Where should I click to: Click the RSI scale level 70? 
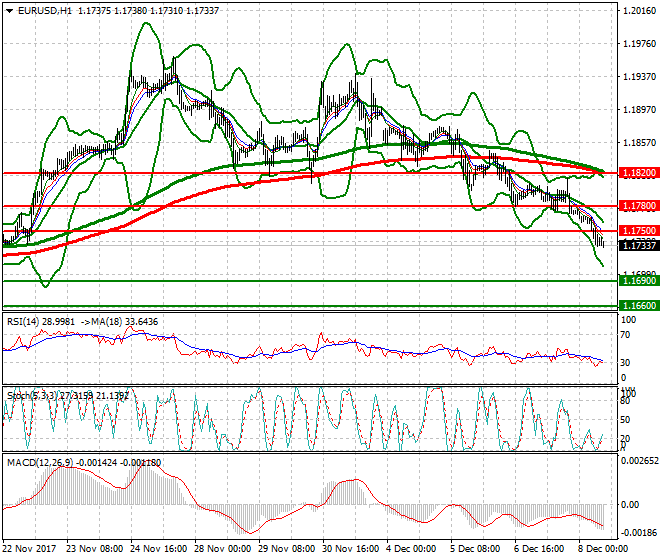click(626, 335)
